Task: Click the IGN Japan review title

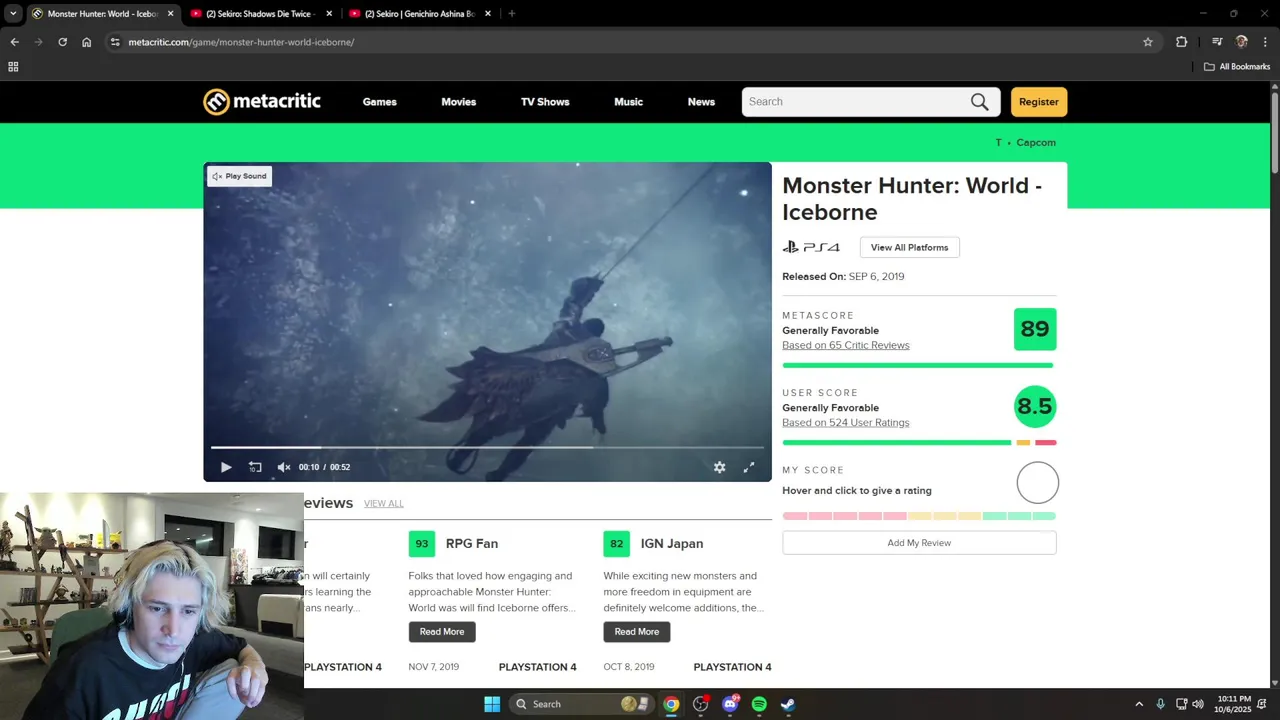Action: (x=672, y=544)
